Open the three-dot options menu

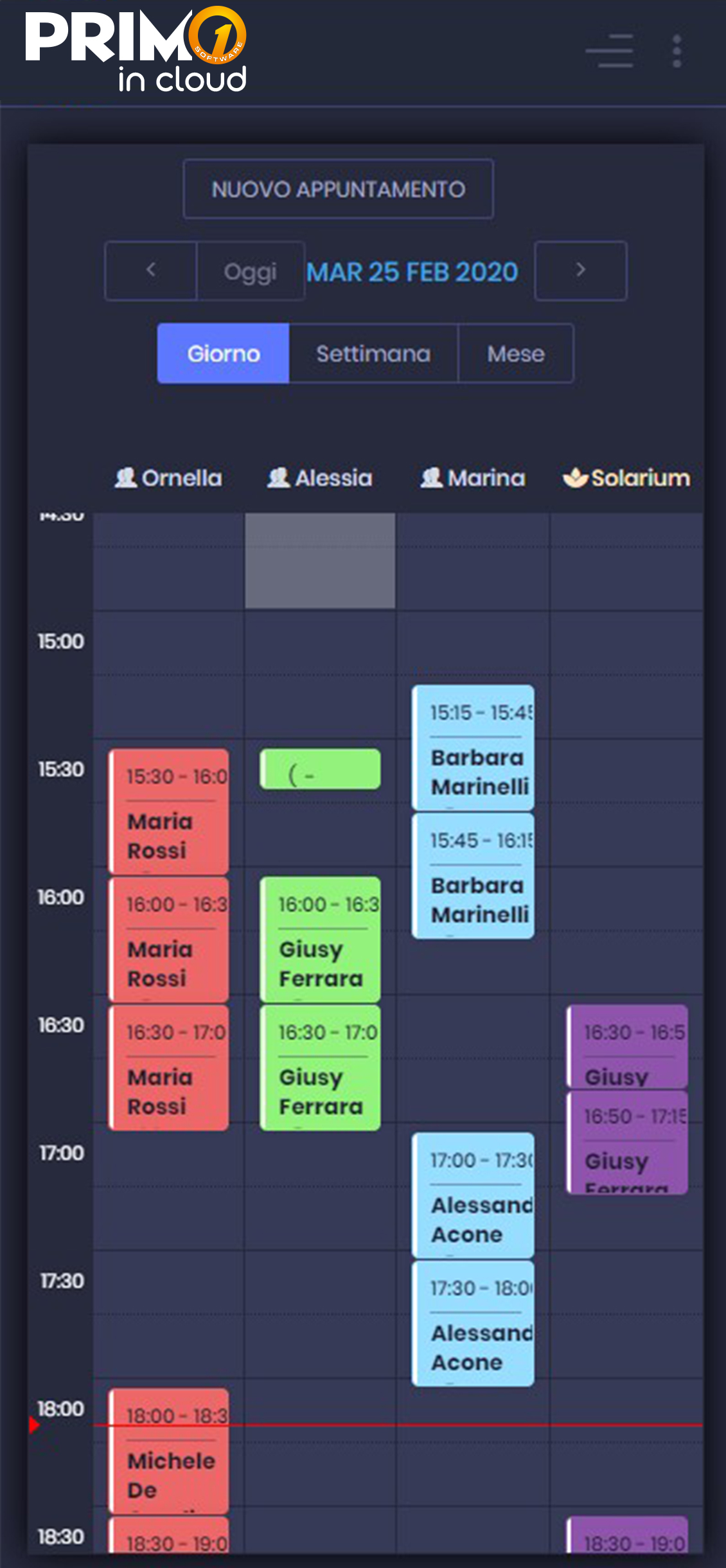tap(677, 51)
